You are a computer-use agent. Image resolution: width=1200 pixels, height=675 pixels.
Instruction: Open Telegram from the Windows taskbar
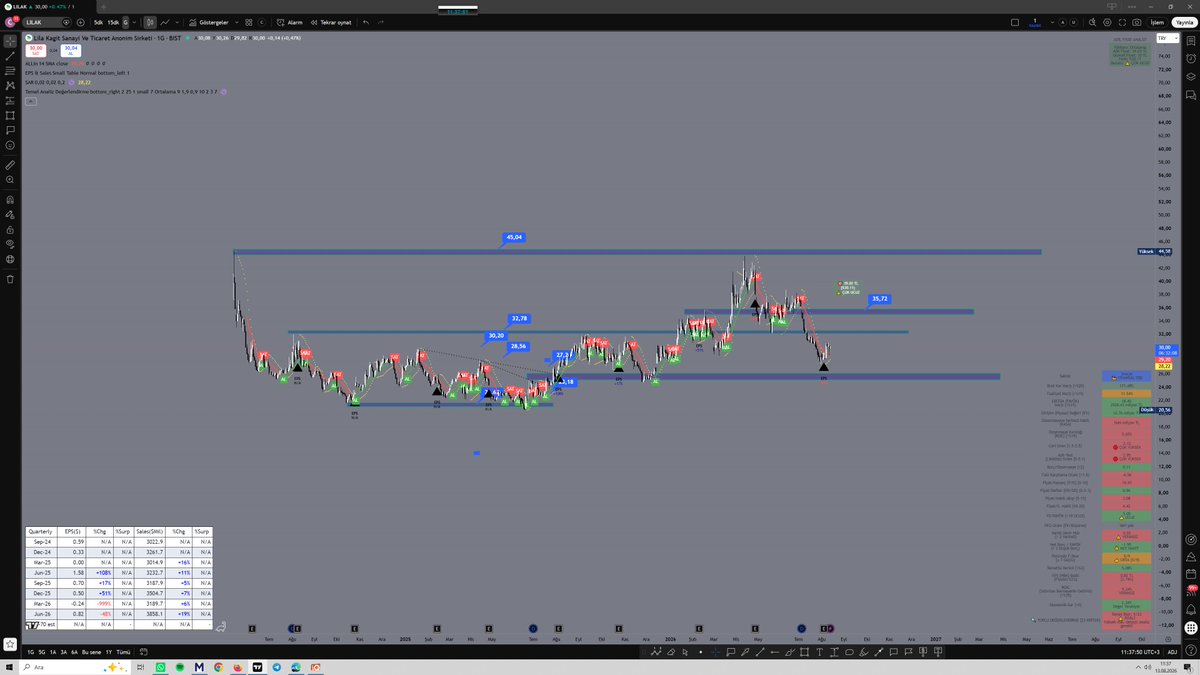(x=277, y=667)
